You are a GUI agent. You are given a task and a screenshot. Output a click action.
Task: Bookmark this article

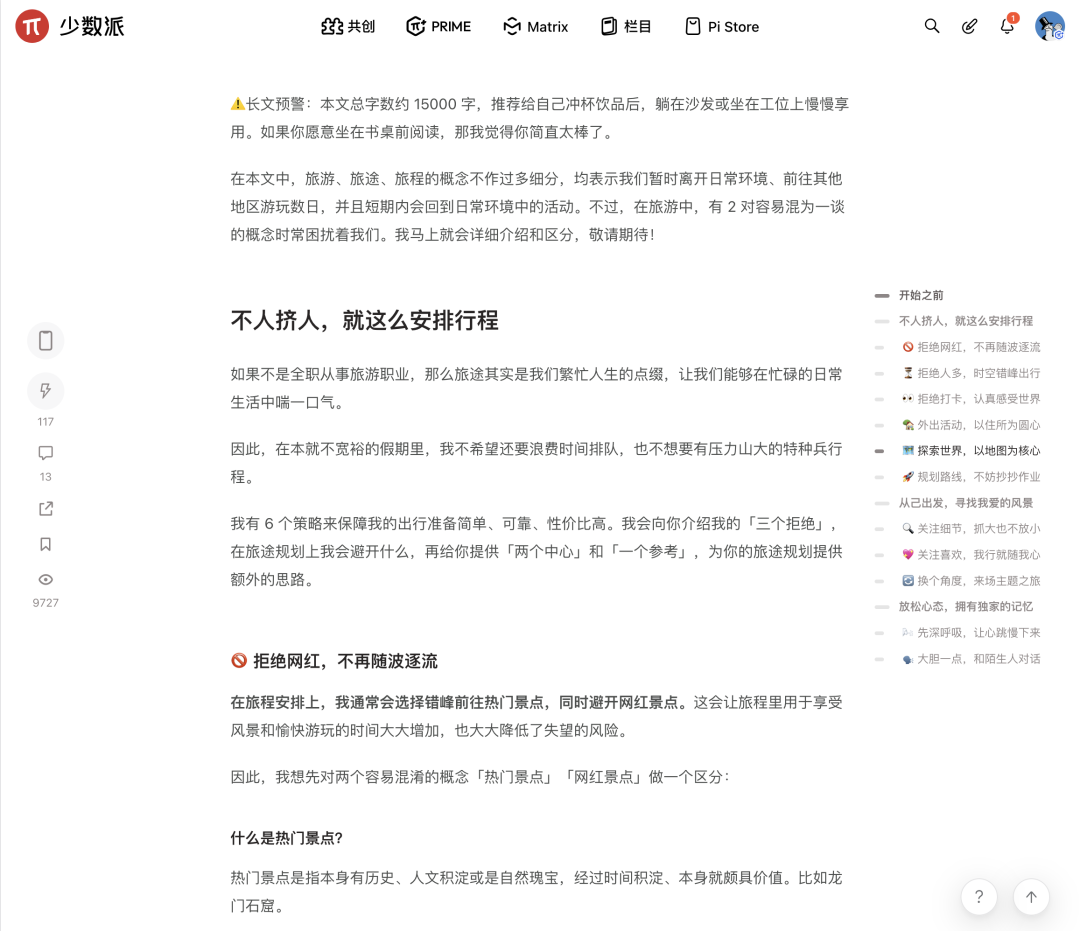point(45,544)
